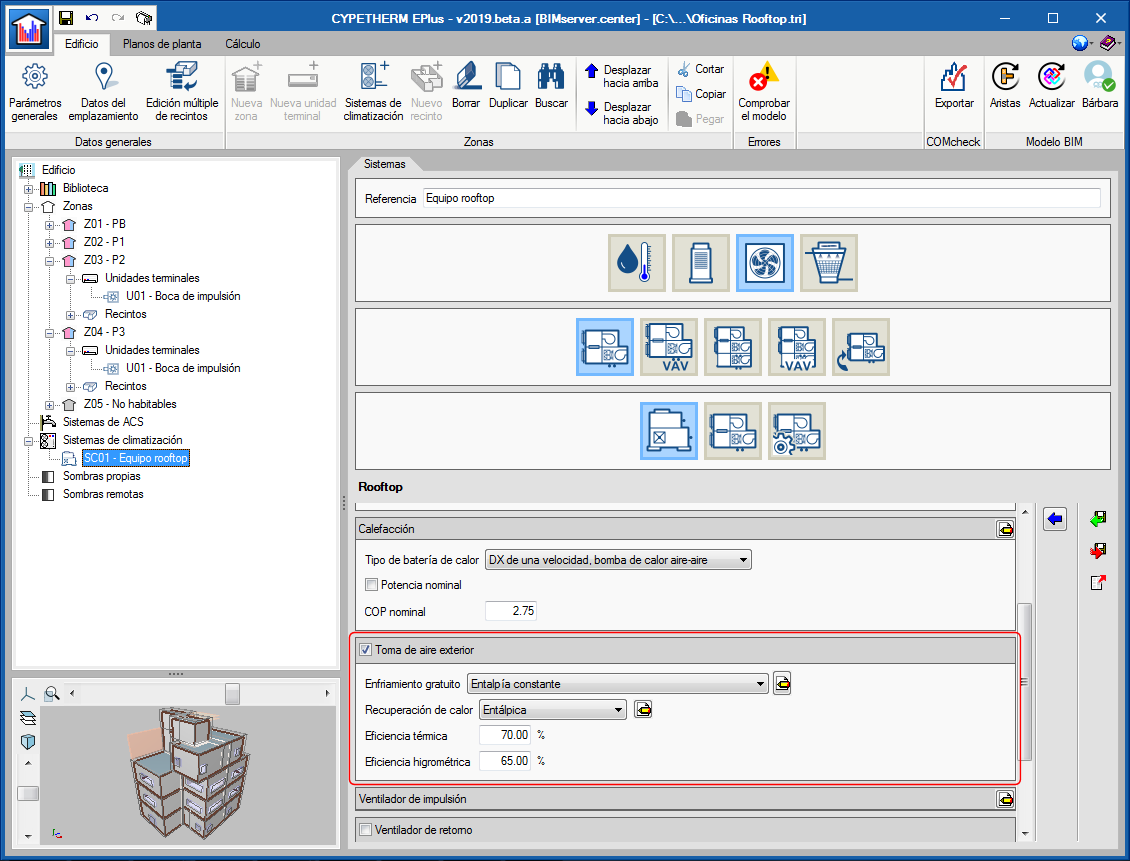Open Recuperación de calor dropdown
Screen dimensions: 1130x861
[x=553, y=710]
